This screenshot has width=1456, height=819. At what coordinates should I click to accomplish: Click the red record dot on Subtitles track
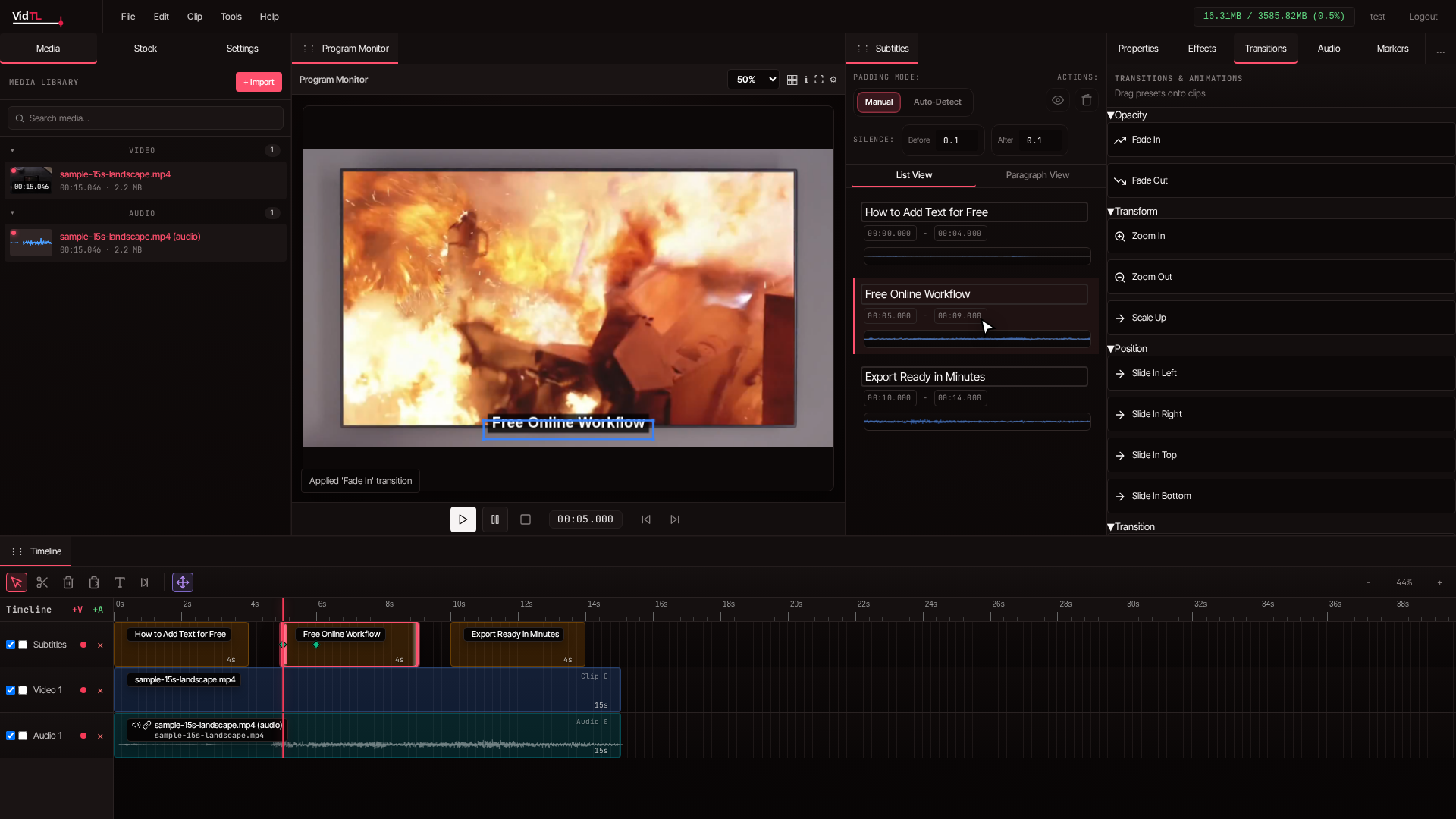click(x=83, y=645)
